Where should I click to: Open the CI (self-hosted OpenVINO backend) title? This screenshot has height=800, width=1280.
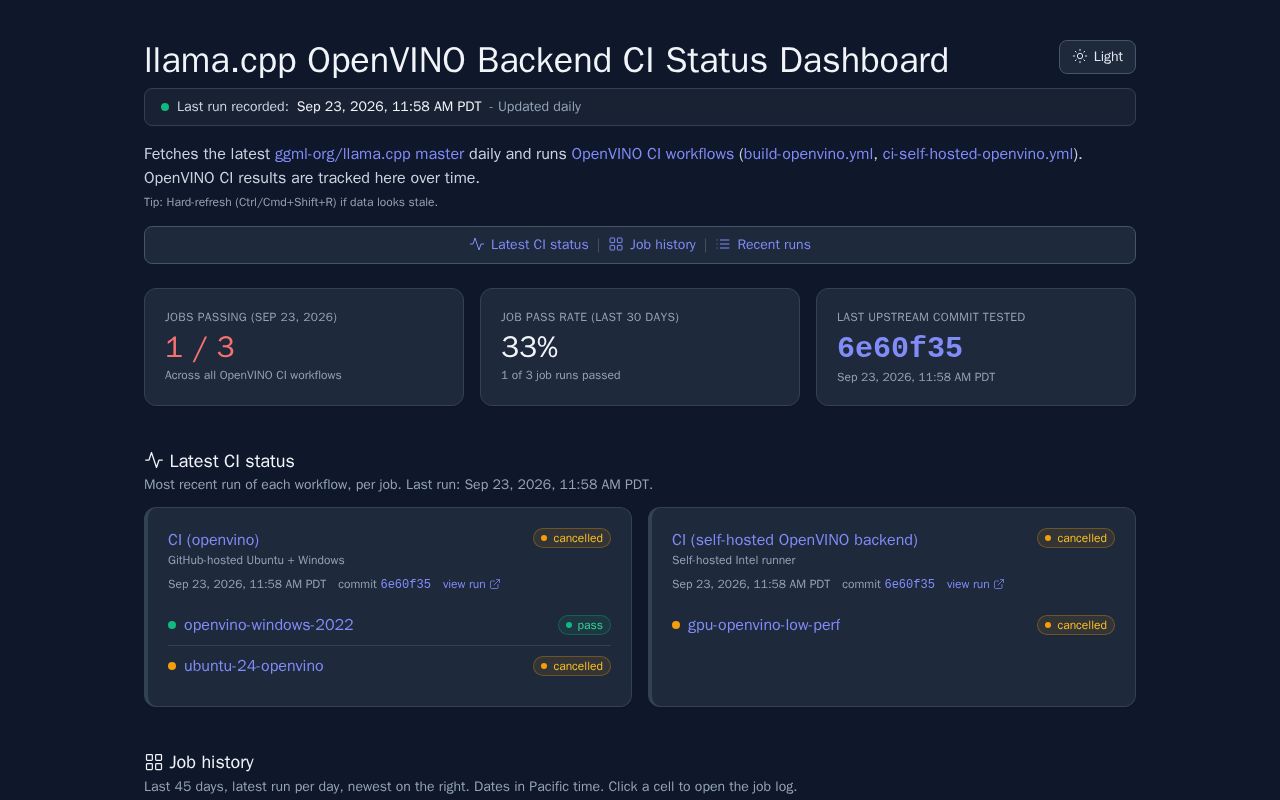[795, 540]
